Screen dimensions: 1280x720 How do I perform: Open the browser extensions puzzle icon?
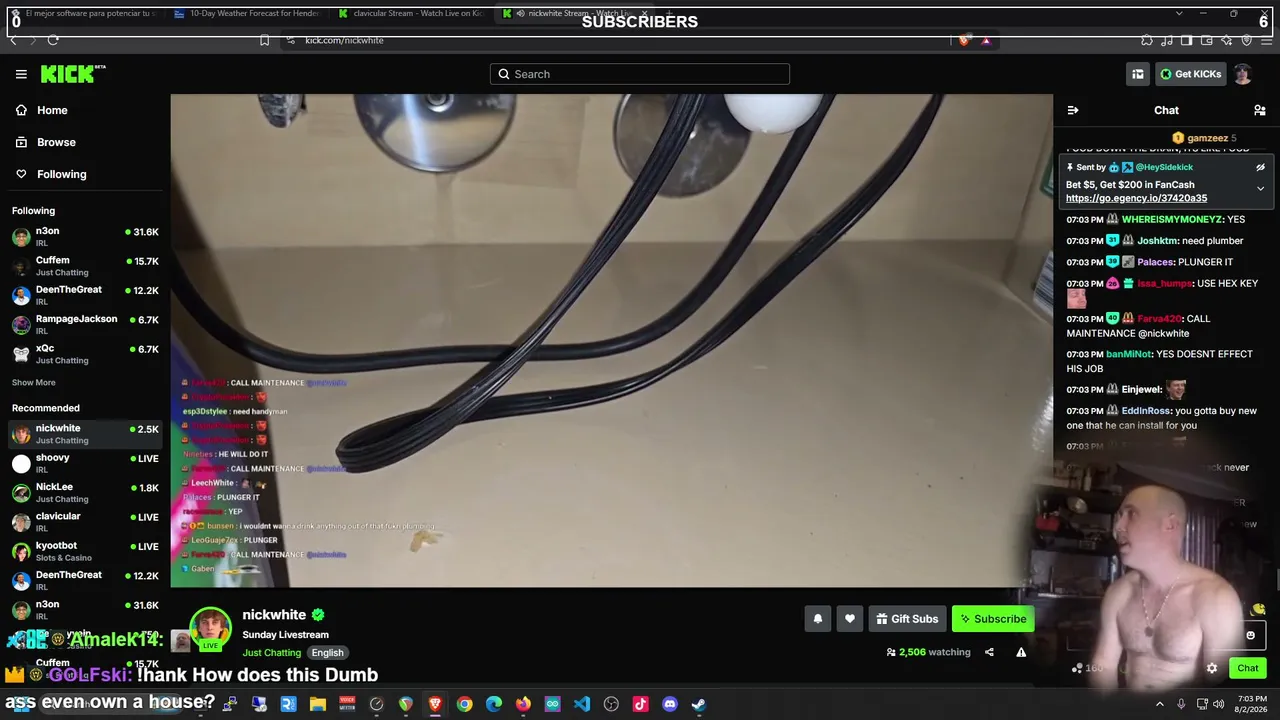click(x=1147, y=40)
